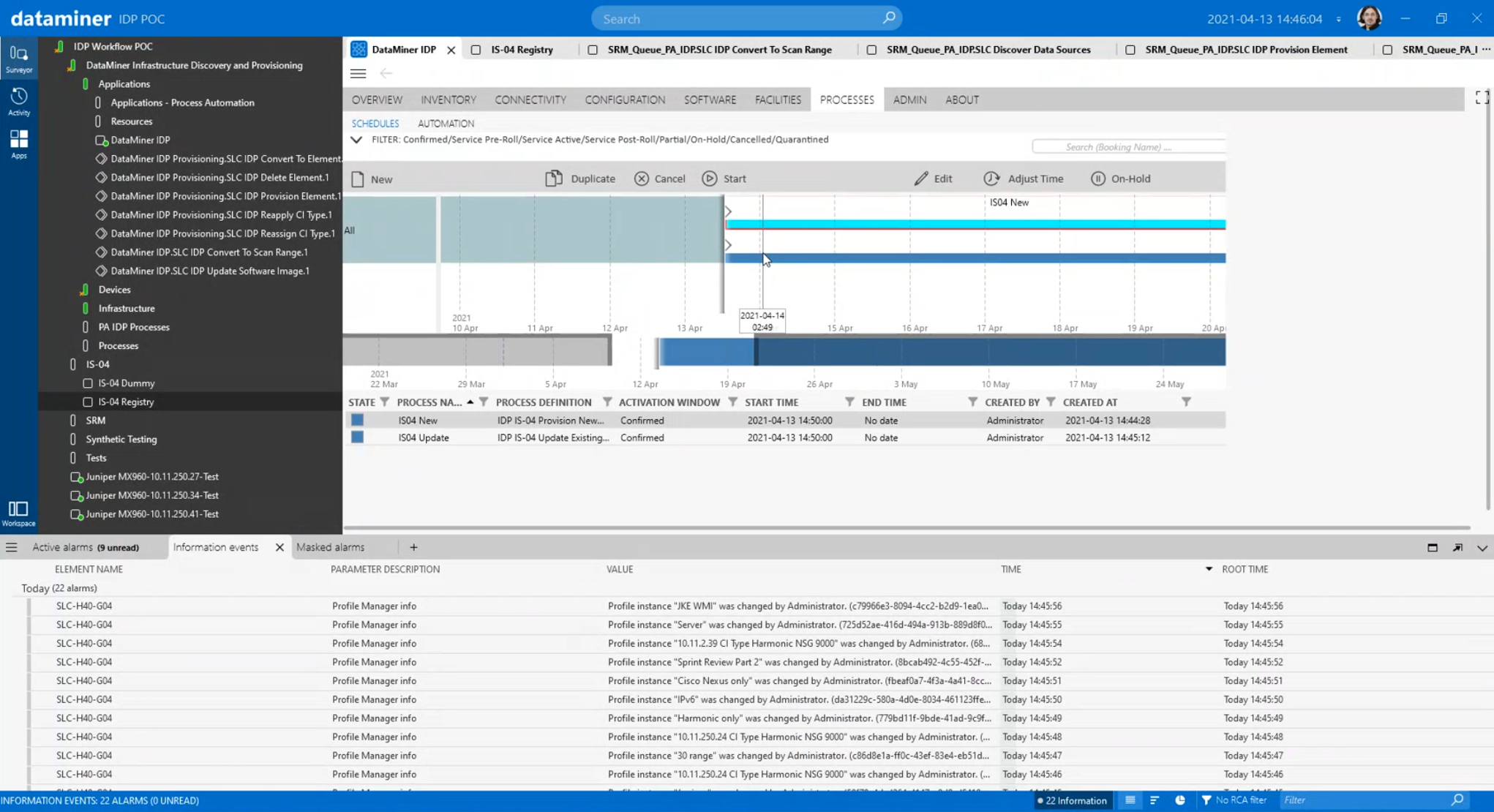This screenshot has height=812, width=1494.
Task: Close the DataMiner IDP tab
Action: [x=451, y=50]
